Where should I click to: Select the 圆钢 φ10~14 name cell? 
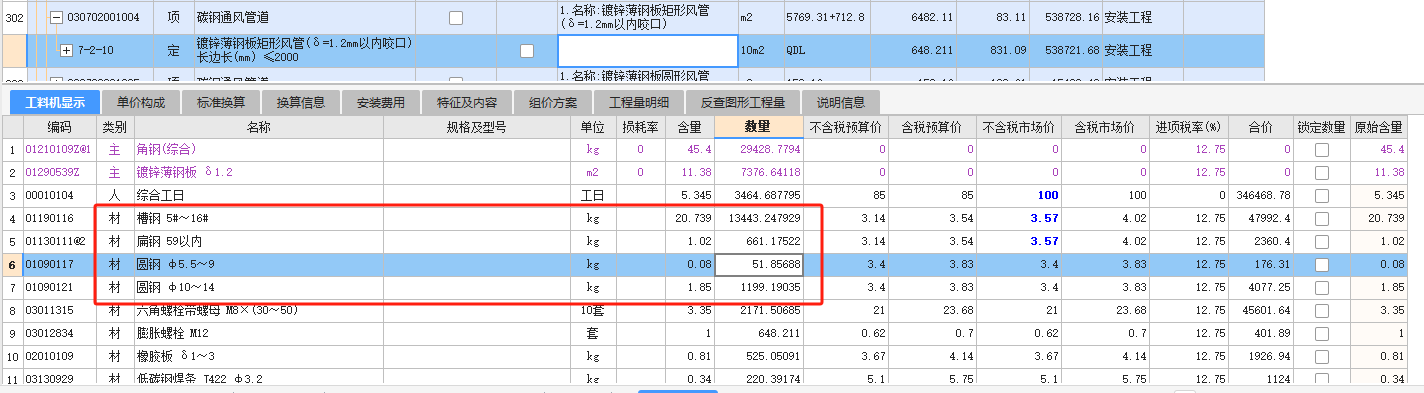click(260, 287)
